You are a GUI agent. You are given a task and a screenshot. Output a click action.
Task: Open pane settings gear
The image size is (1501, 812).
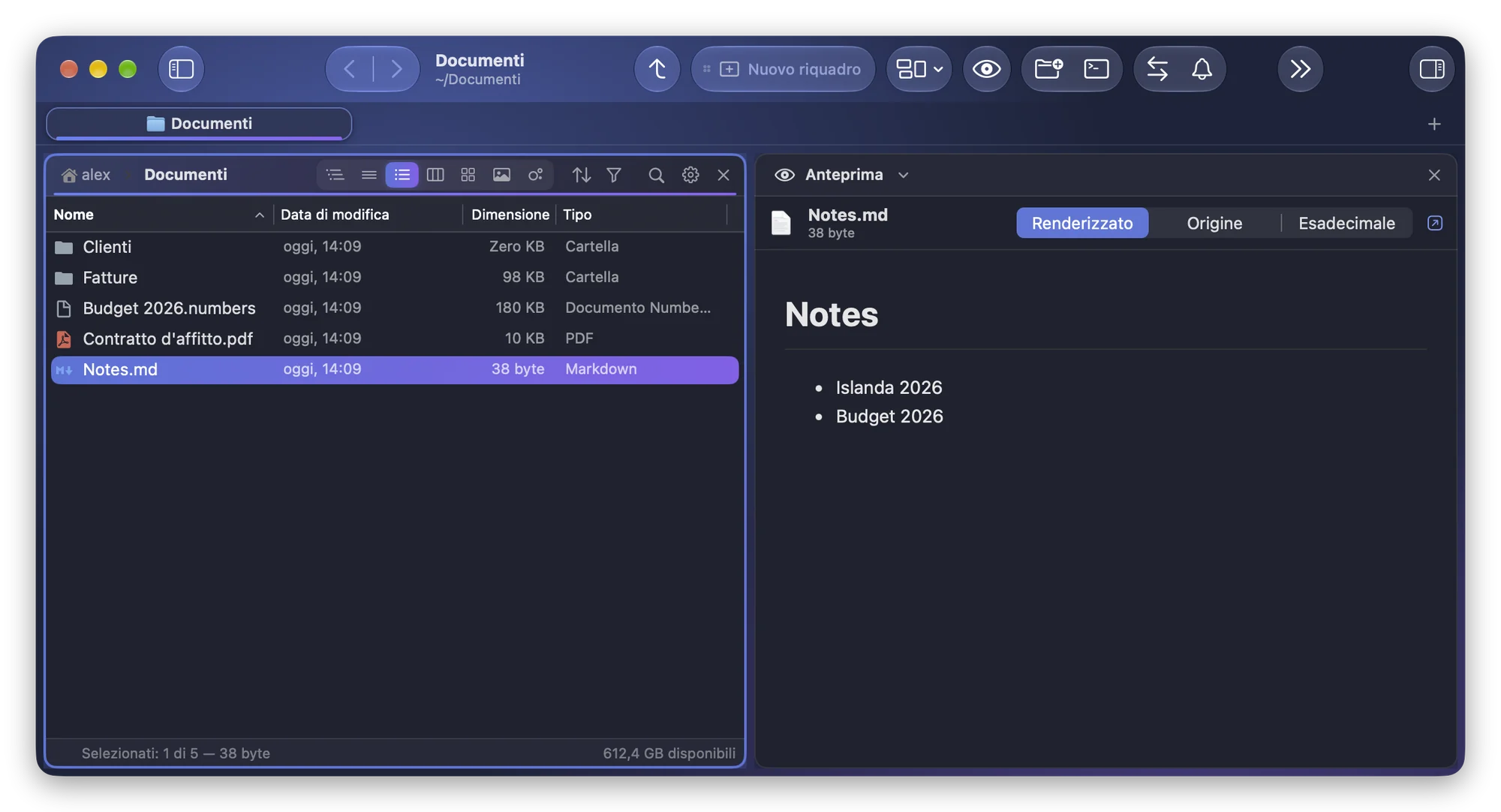[690, 175]
